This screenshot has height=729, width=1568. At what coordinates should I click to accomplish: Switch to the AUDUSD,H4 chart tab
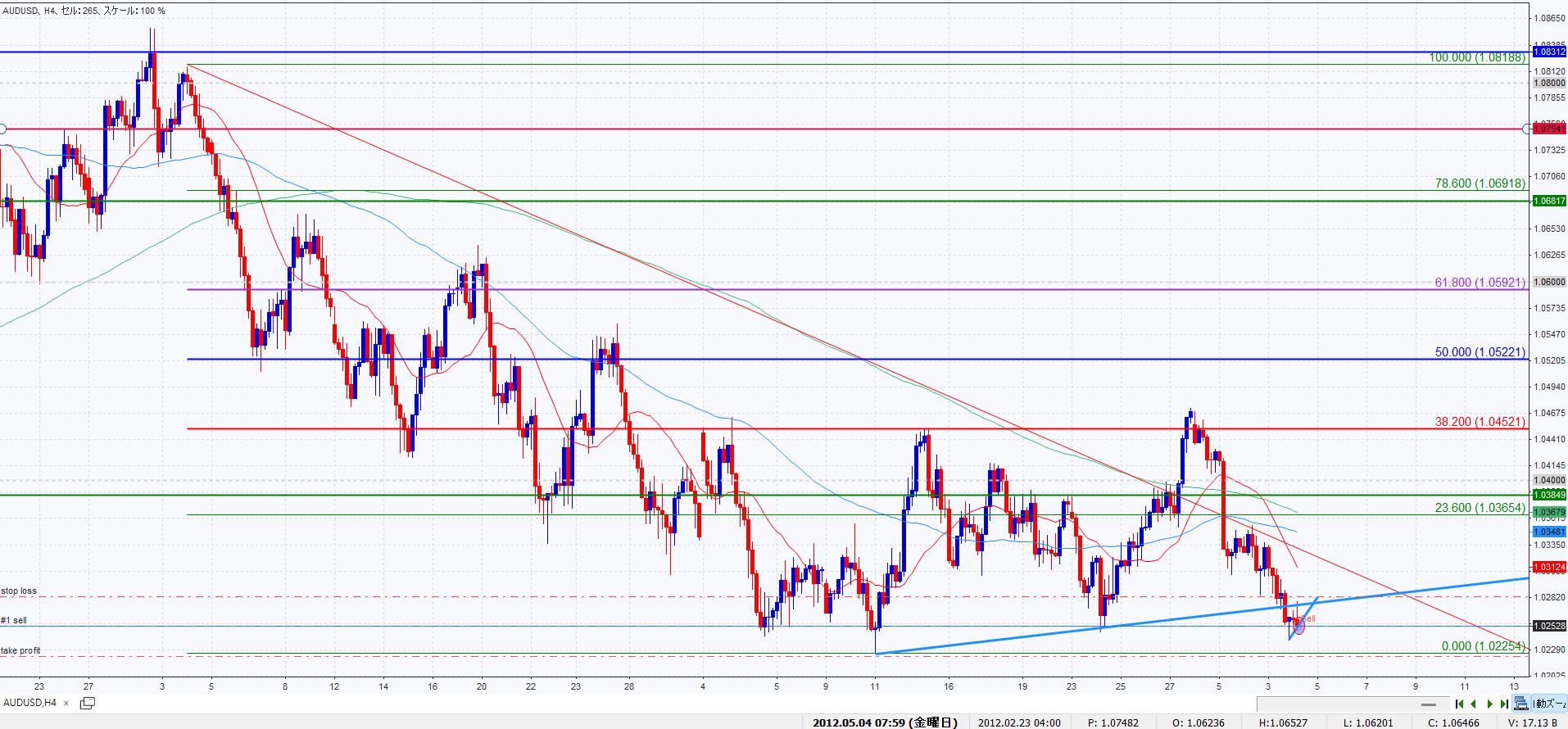click(29, 703)
